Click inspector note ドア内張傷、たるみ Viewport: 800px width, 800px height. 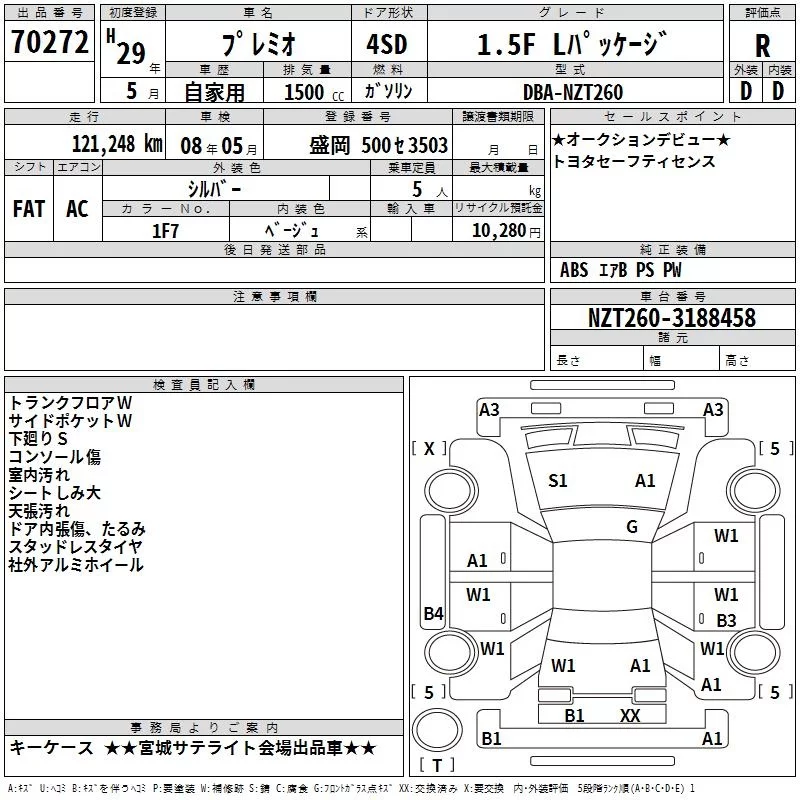click(77, 529)
